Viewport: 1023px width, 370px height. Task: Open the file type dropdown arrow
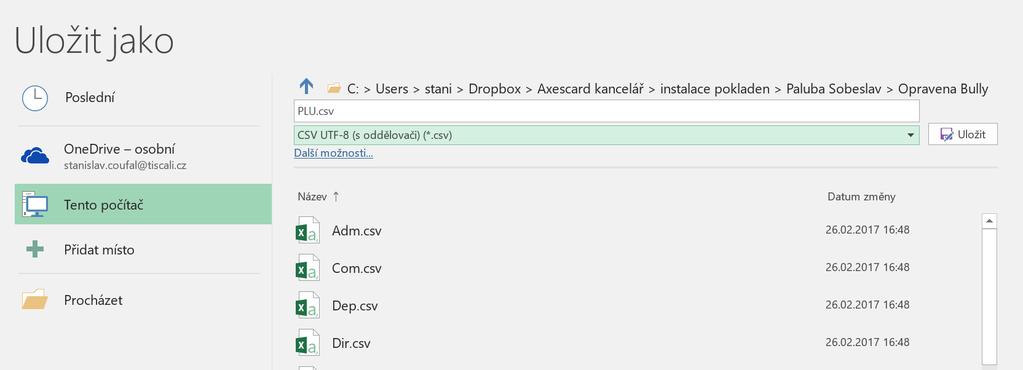910,135
